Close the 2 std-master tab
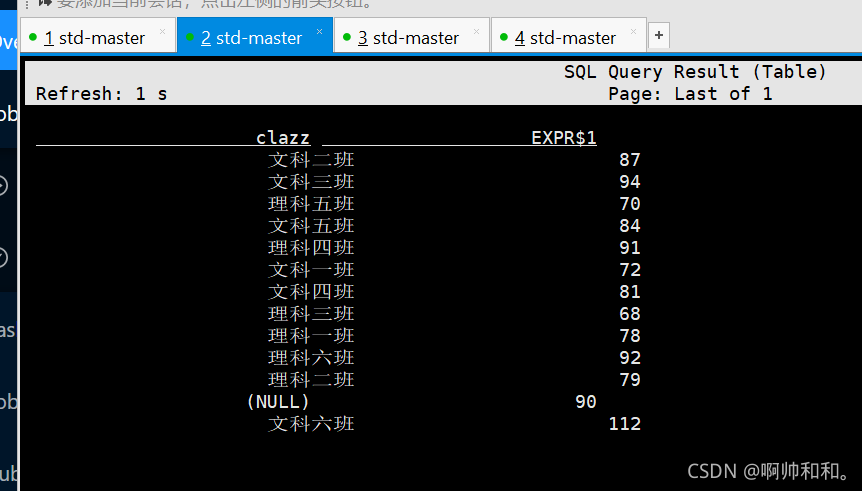This screenshot has height=491, width=862. click(319, 31)
